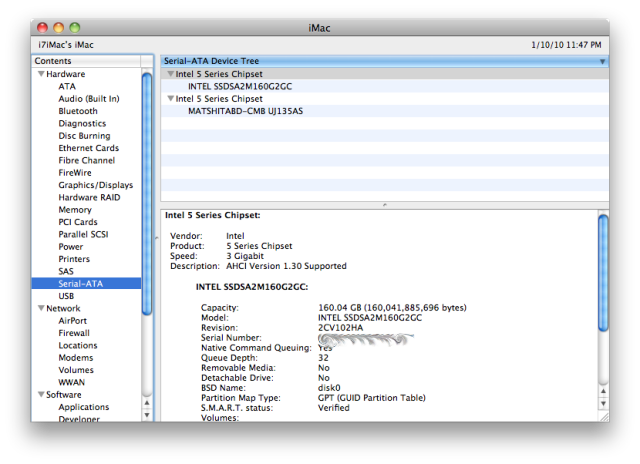Click the i7iMac's iMac label
640x464 pixels.
click(66, 45)
